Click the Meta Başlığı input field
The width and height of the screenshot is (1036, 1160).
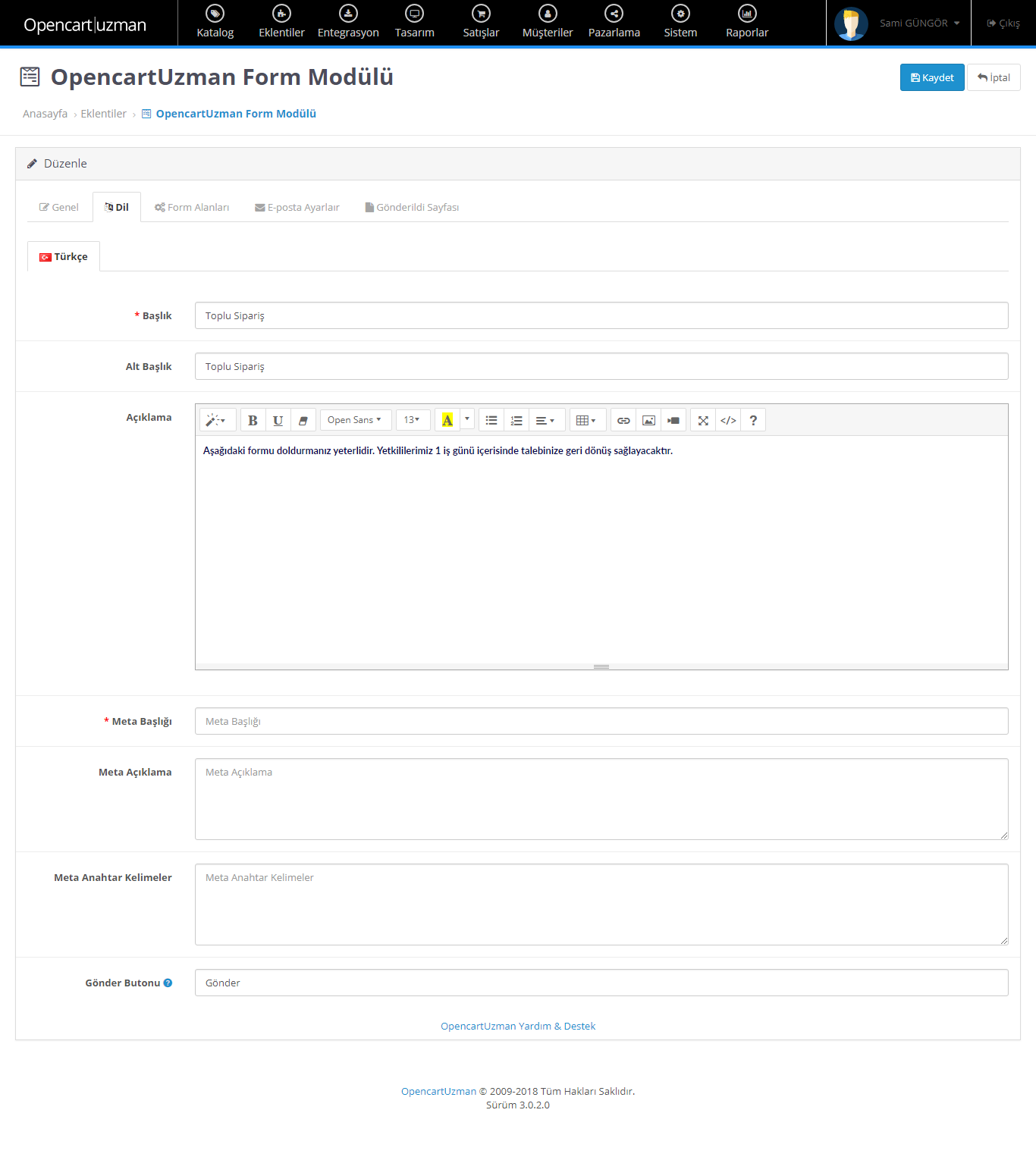(x=601, y=721)
